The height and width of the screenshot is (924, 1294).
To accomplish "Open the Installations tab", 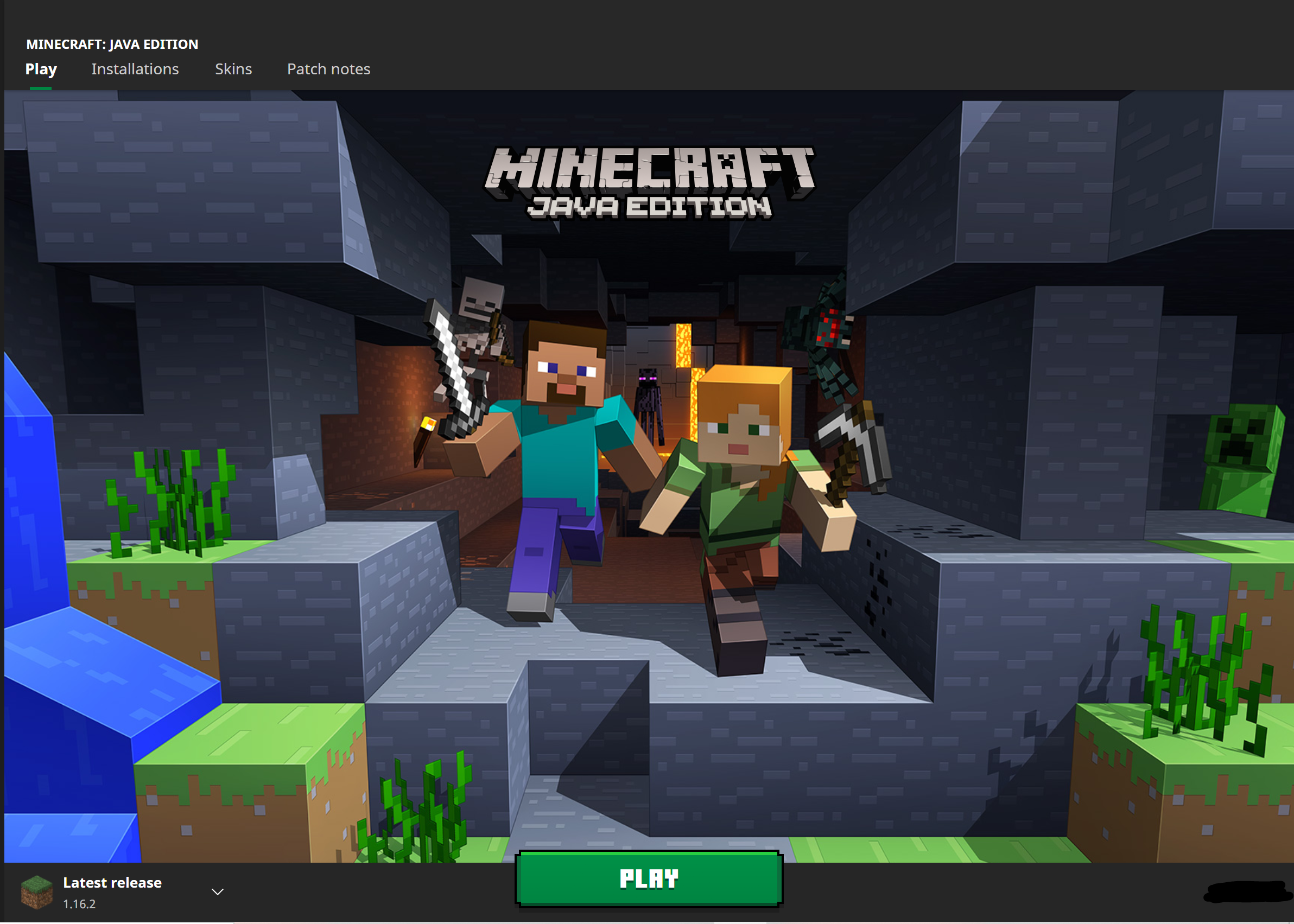I will [135, 69].
